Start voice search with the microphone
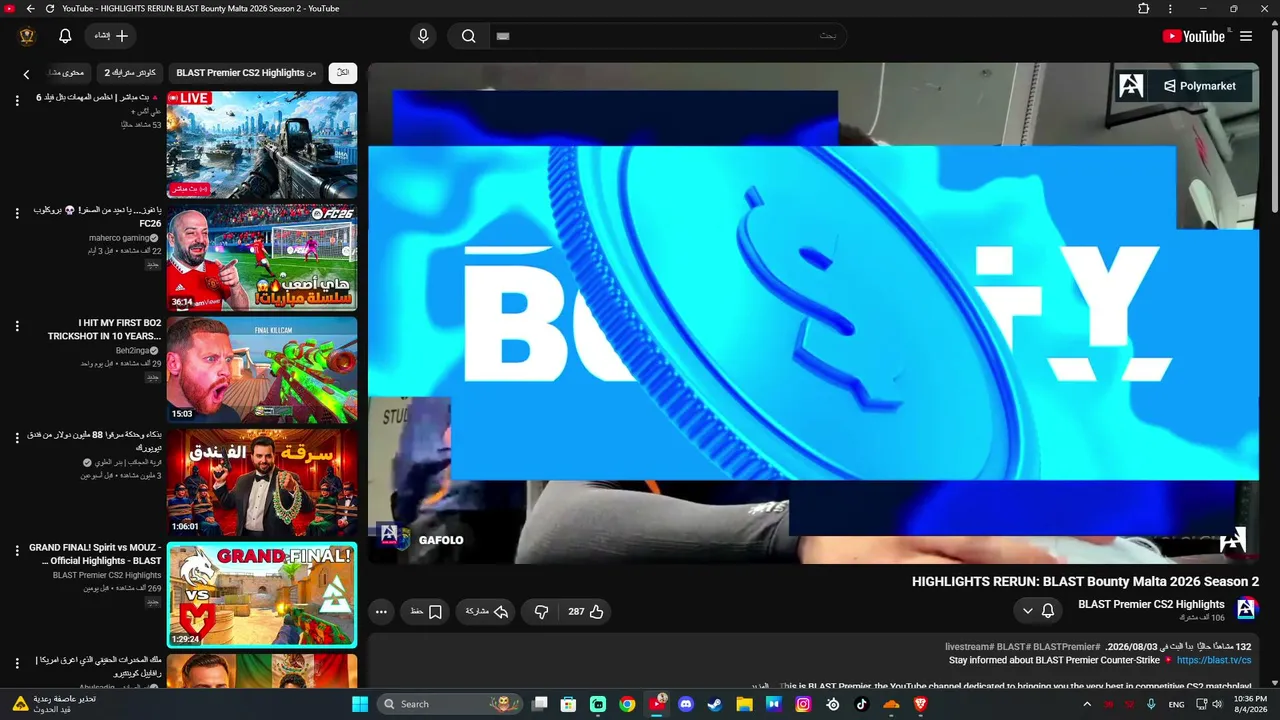Image resolution: width=1280 pixels, height=720 pixels. 423,36
